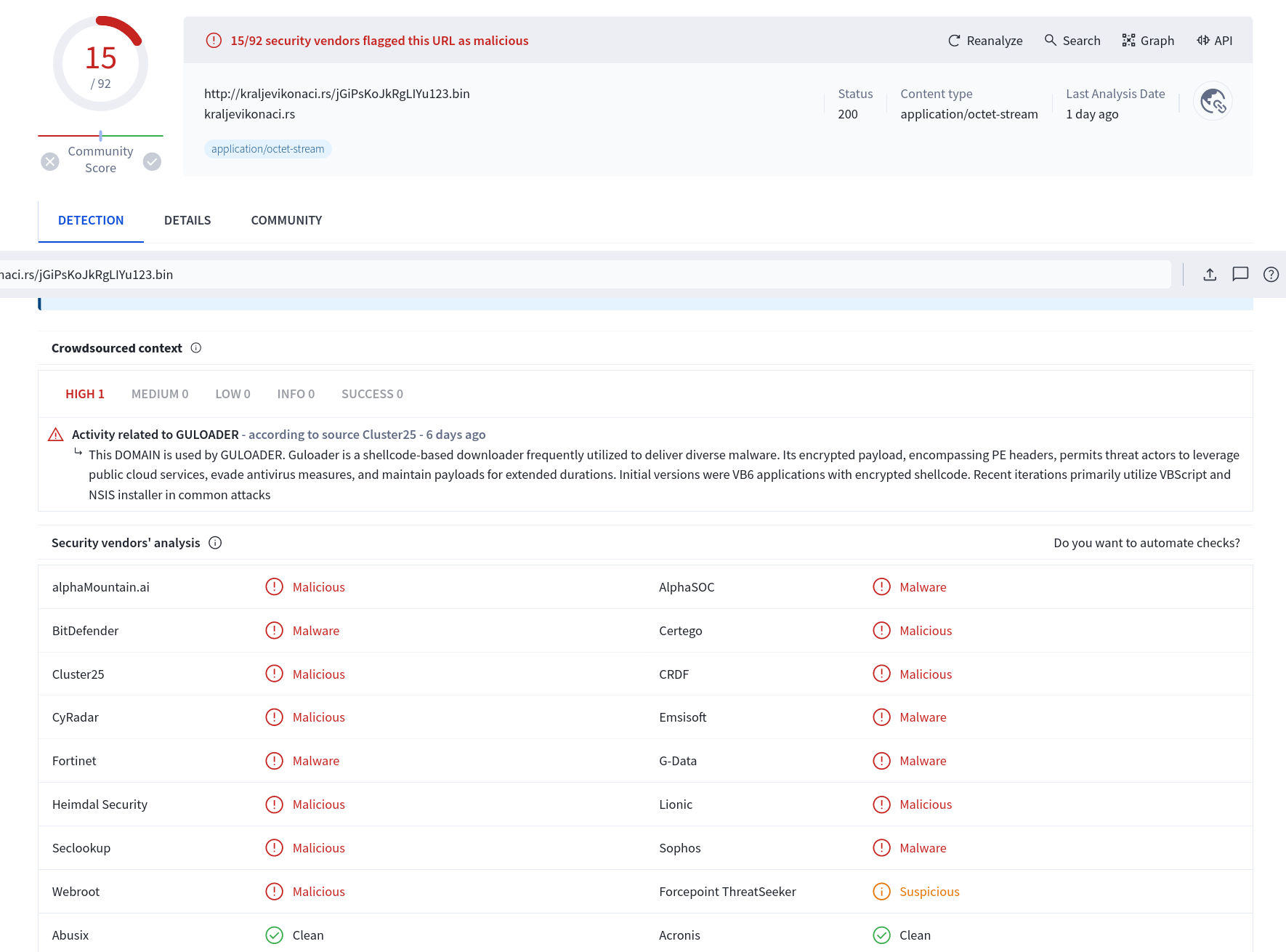Click AlphaSOC malware alert icon
1286x952 pixels.
point(881,586)
